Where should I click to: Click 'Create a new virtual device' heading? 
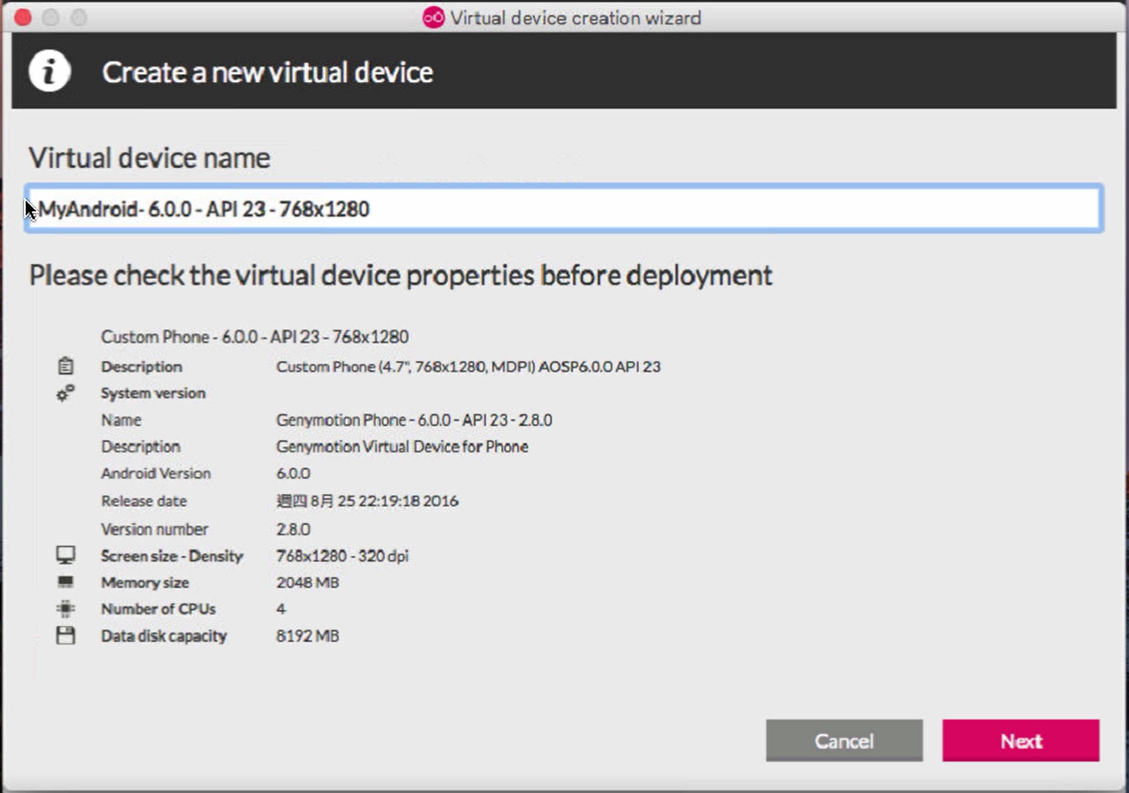pos(267,72)
